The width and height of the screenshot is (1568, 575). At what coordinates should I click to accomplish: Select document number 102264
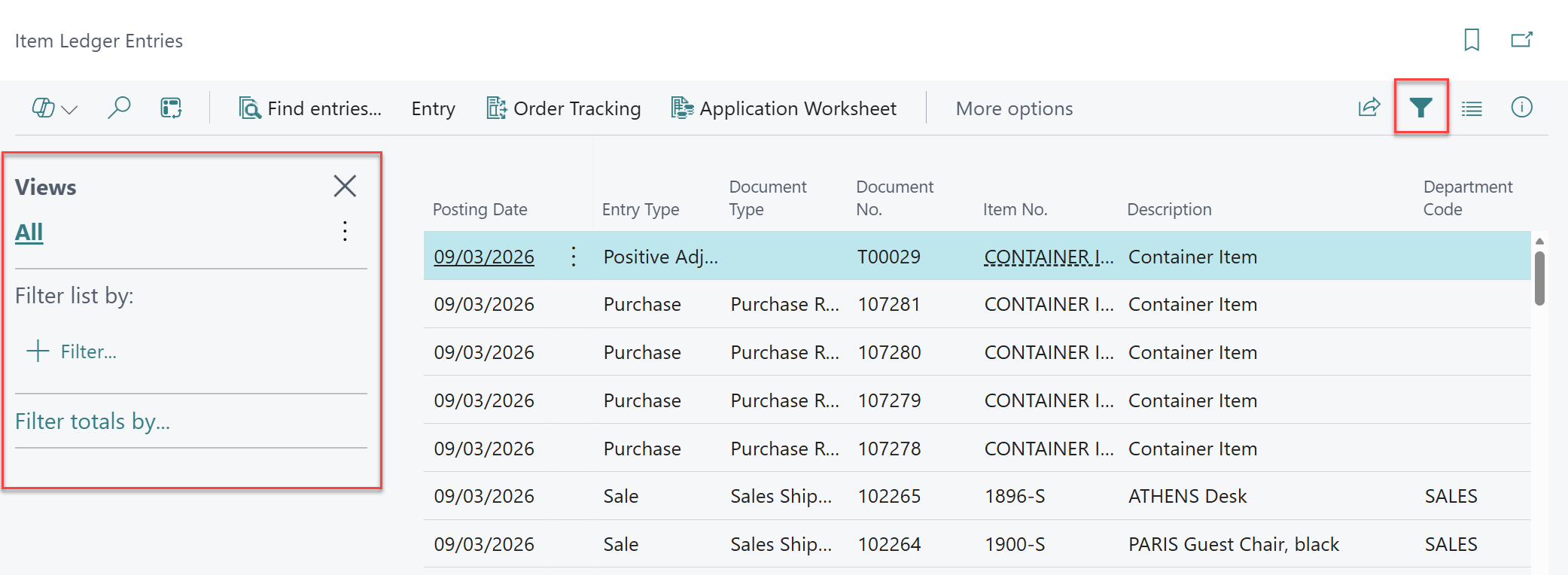point(889,544)
